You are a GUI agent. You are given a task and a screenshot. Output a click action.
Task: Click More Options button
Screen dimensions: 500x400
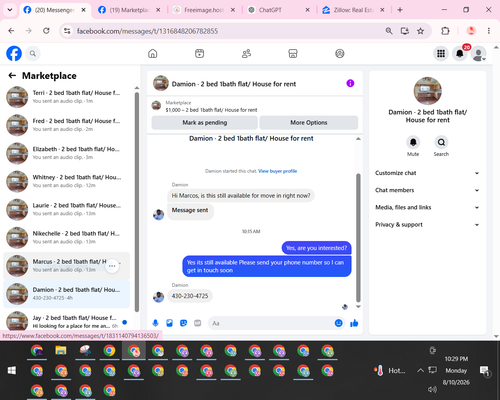tap(309, 122)
